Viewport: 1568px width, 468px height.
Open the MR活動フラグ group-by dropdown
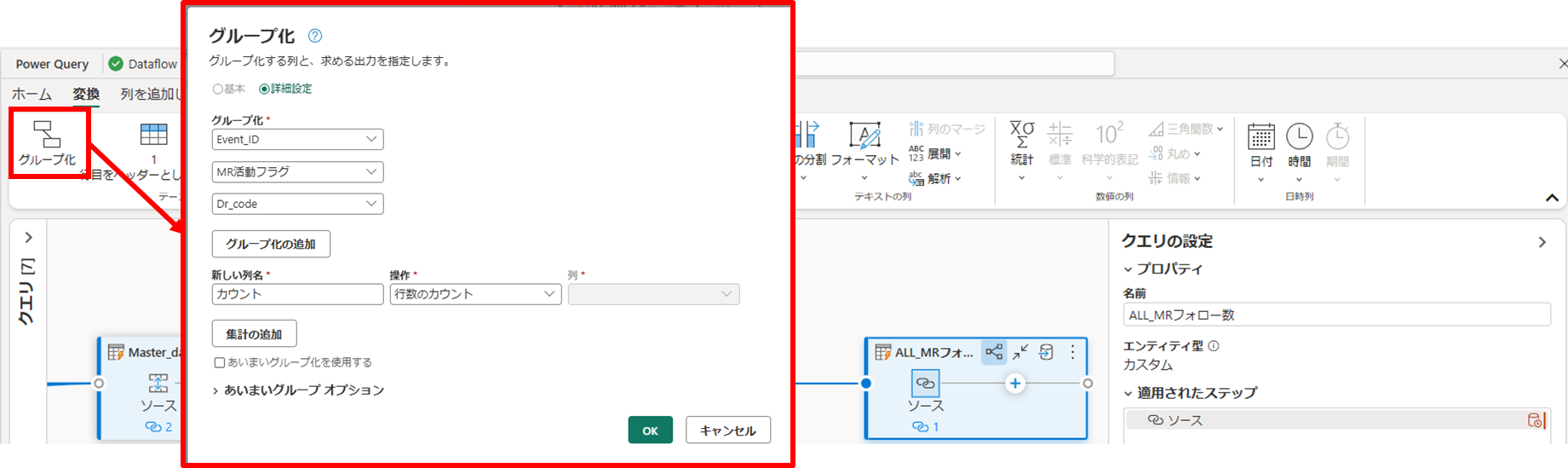pyautogui.click(x=297, y=171)
